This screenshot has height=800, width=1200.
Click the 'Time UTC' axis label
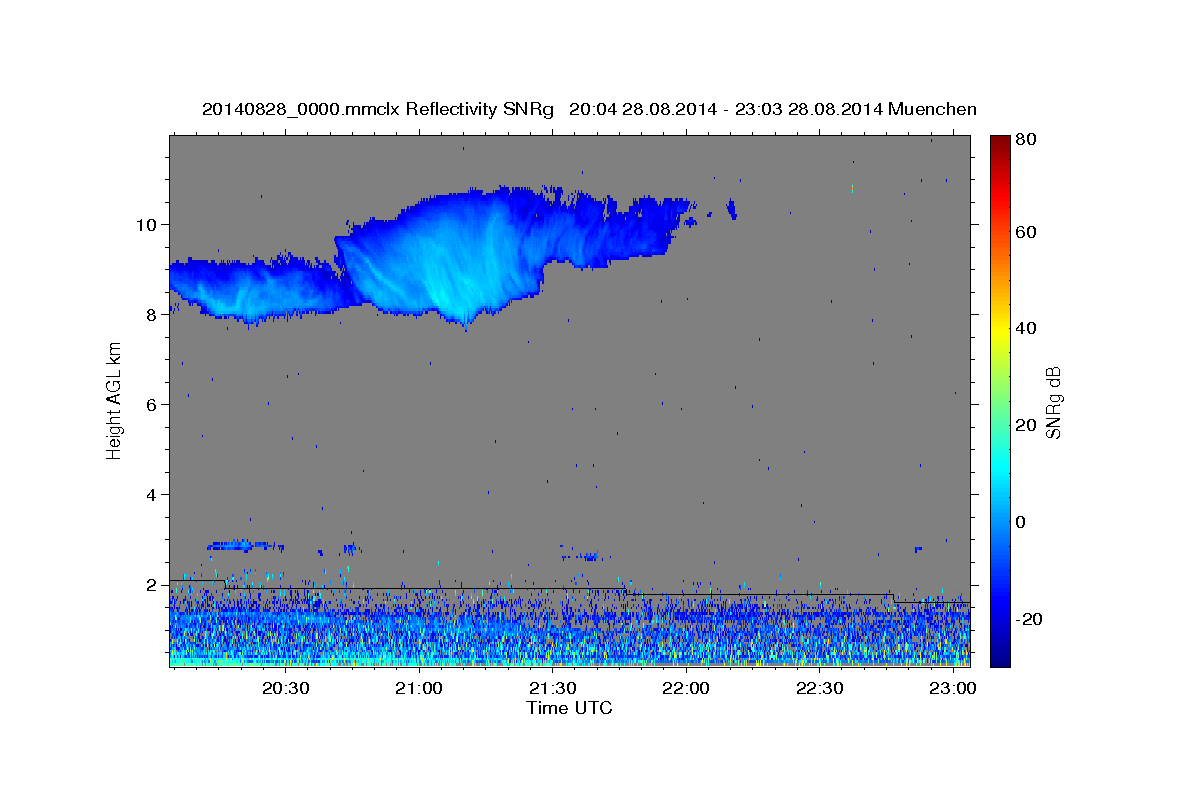(569, 708)
